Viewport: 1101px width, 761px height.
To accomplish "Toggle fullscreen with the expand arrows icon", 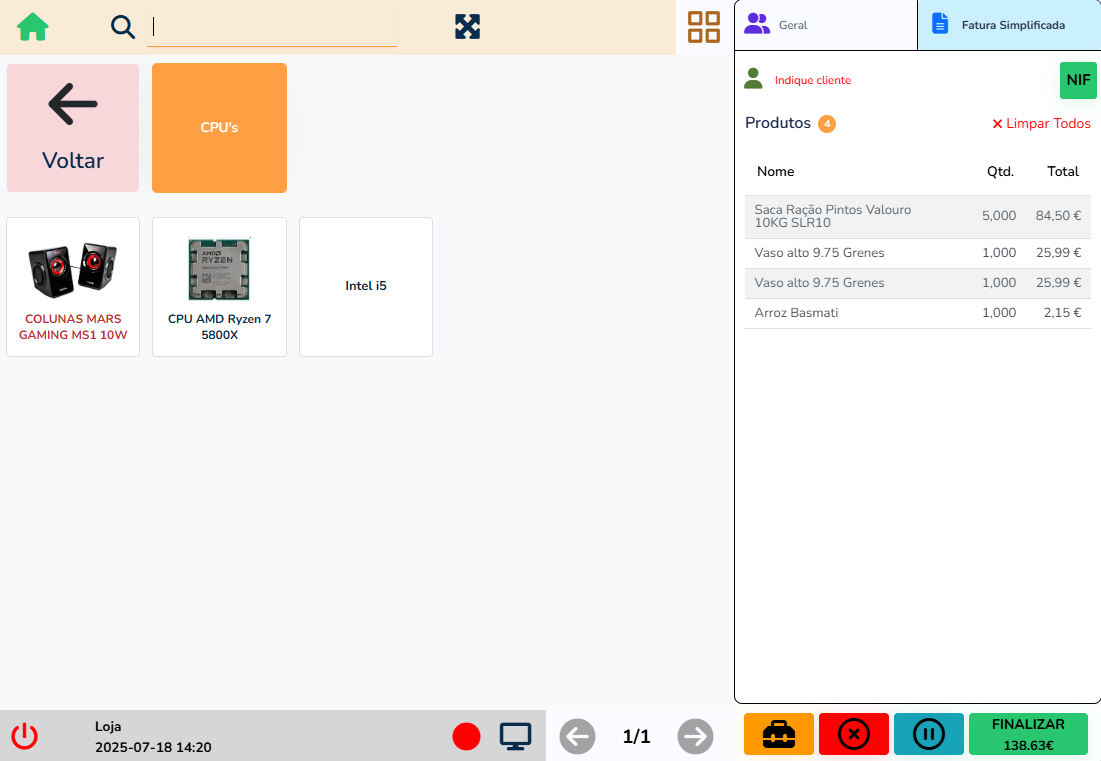I will 467,27.
